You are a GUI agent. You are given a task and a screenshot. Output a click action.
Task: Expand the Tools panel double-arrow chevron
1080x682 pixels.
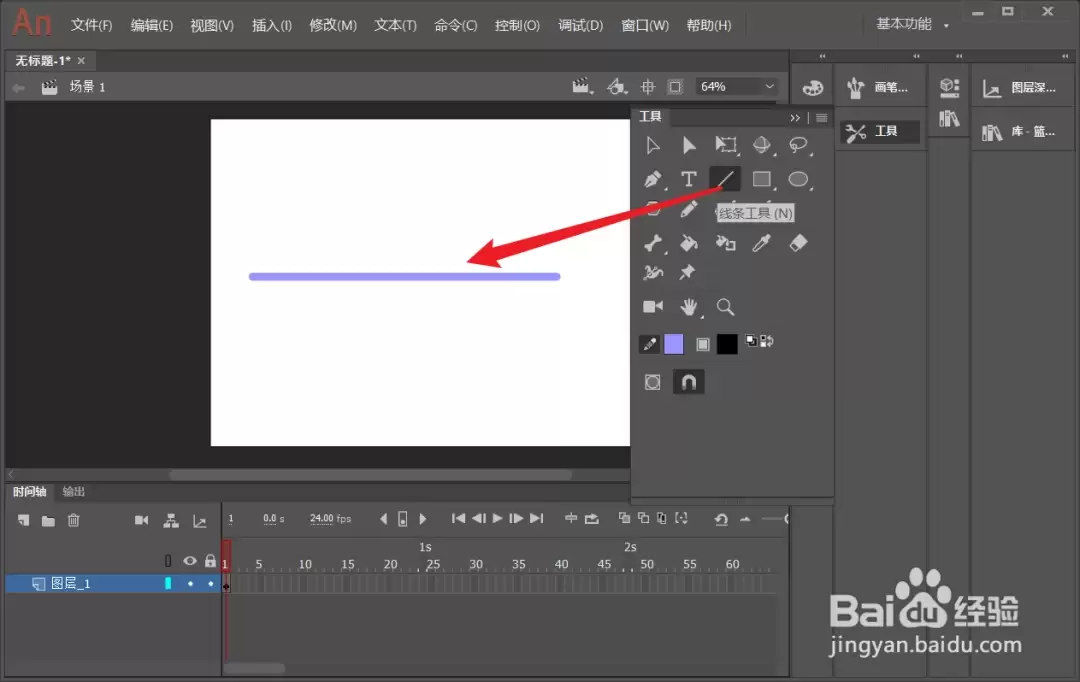[795, 118]
